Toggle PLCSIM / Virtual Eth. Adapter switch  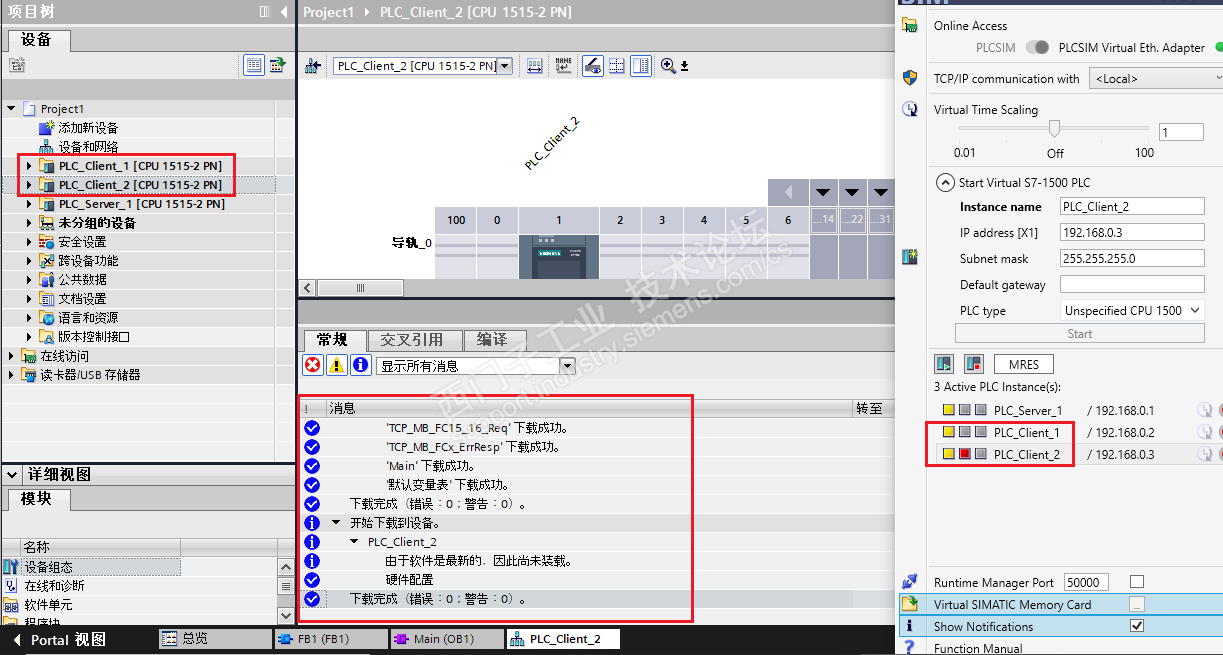click(1039, 47)
